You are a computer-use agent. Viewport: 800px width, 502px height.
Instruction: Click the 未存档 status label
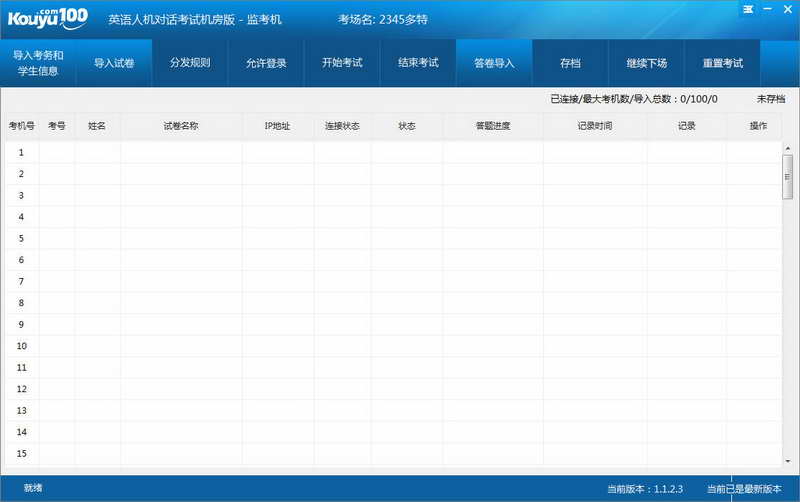tap(771, 99)
